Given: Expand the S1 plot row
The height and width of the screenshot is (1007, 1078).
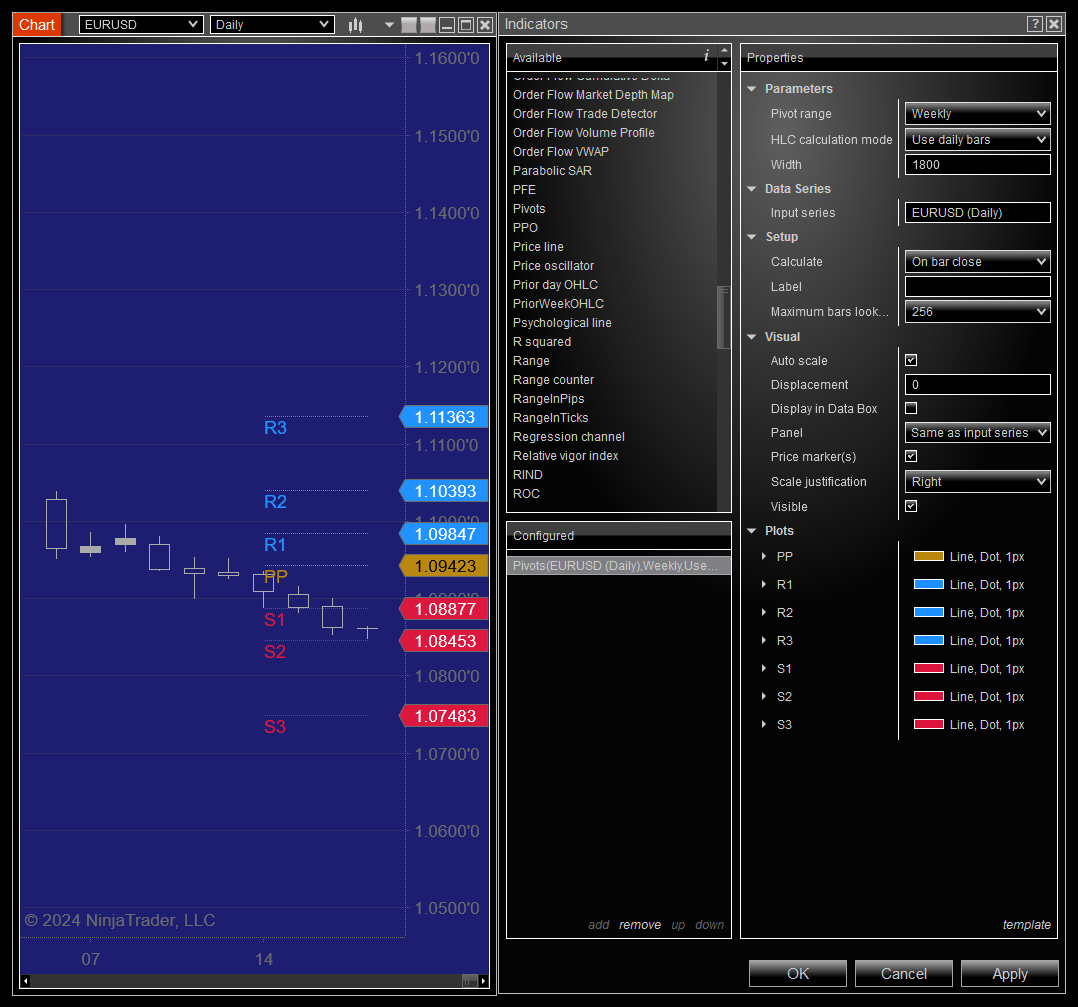Looking at the screenshot, I should coord(764,668).
